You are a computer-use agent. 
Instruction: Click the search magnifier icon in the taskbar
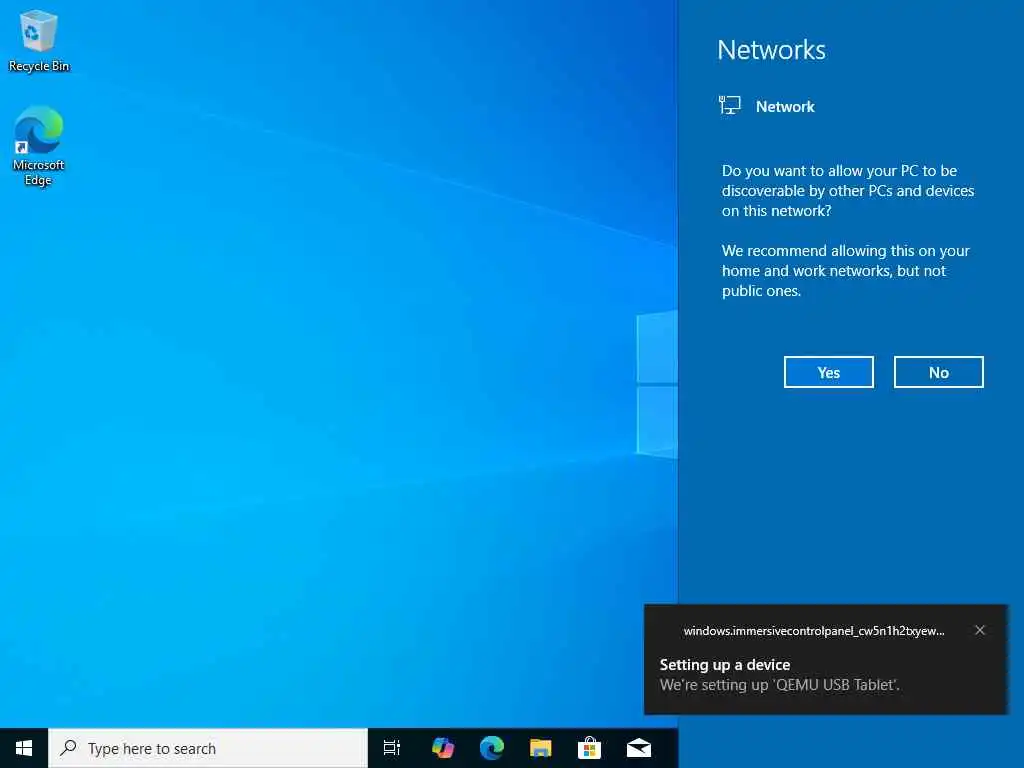click(x=69, y=748)
